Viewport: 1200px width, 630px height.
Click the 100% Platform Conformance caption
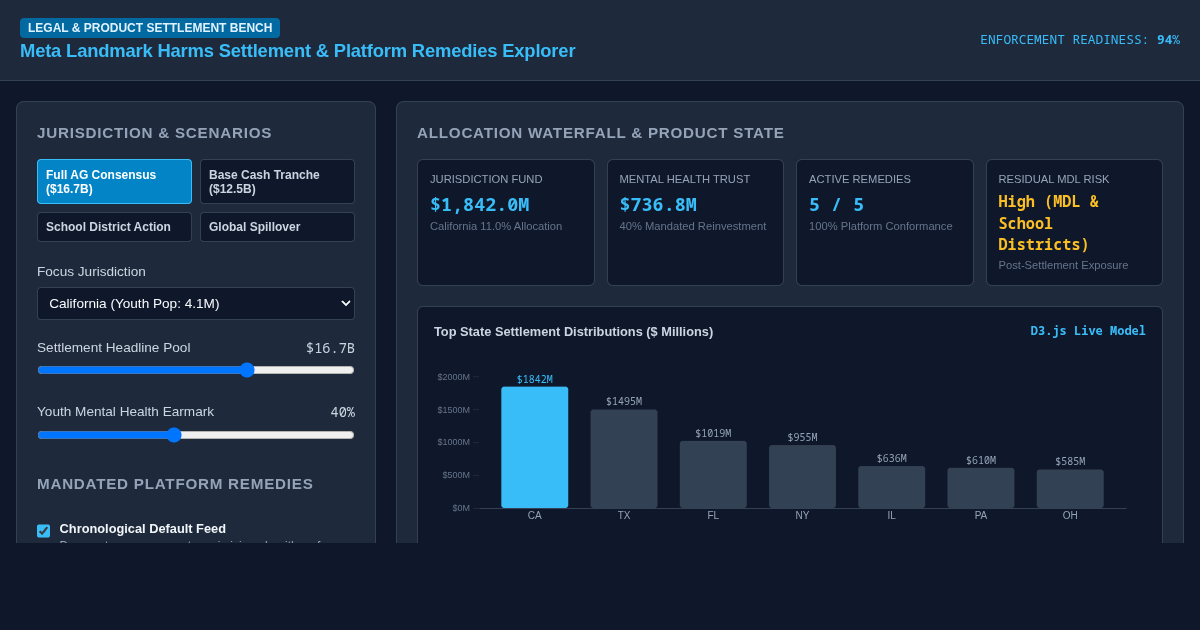[x=881, y=226]
